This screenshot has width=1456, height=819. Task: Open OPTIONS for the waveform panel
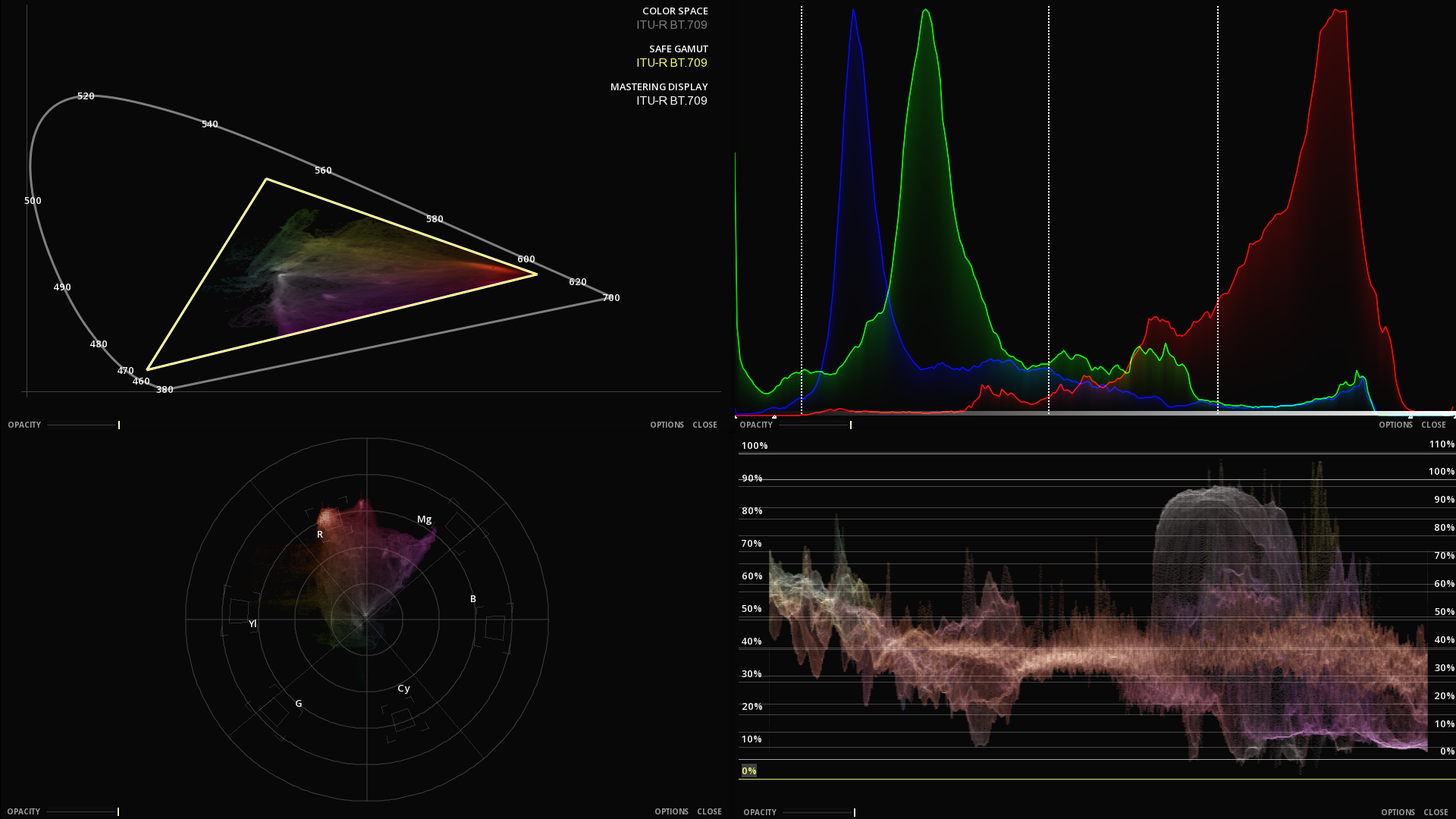pos(1398,812)
